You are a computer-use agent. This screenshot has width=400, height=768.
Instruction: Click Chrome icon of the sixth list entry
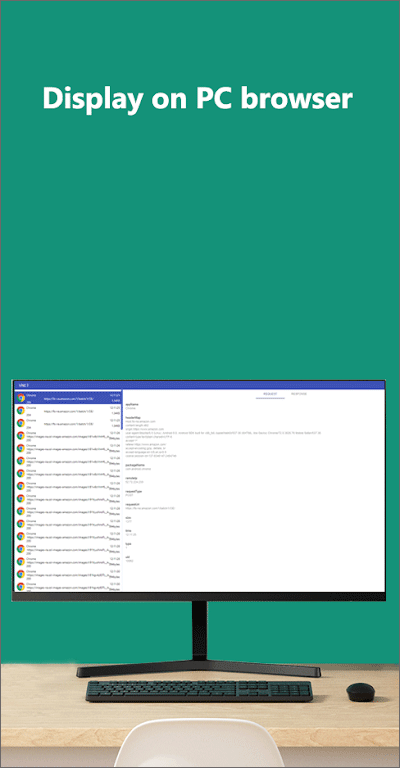[x=21, y=460]
